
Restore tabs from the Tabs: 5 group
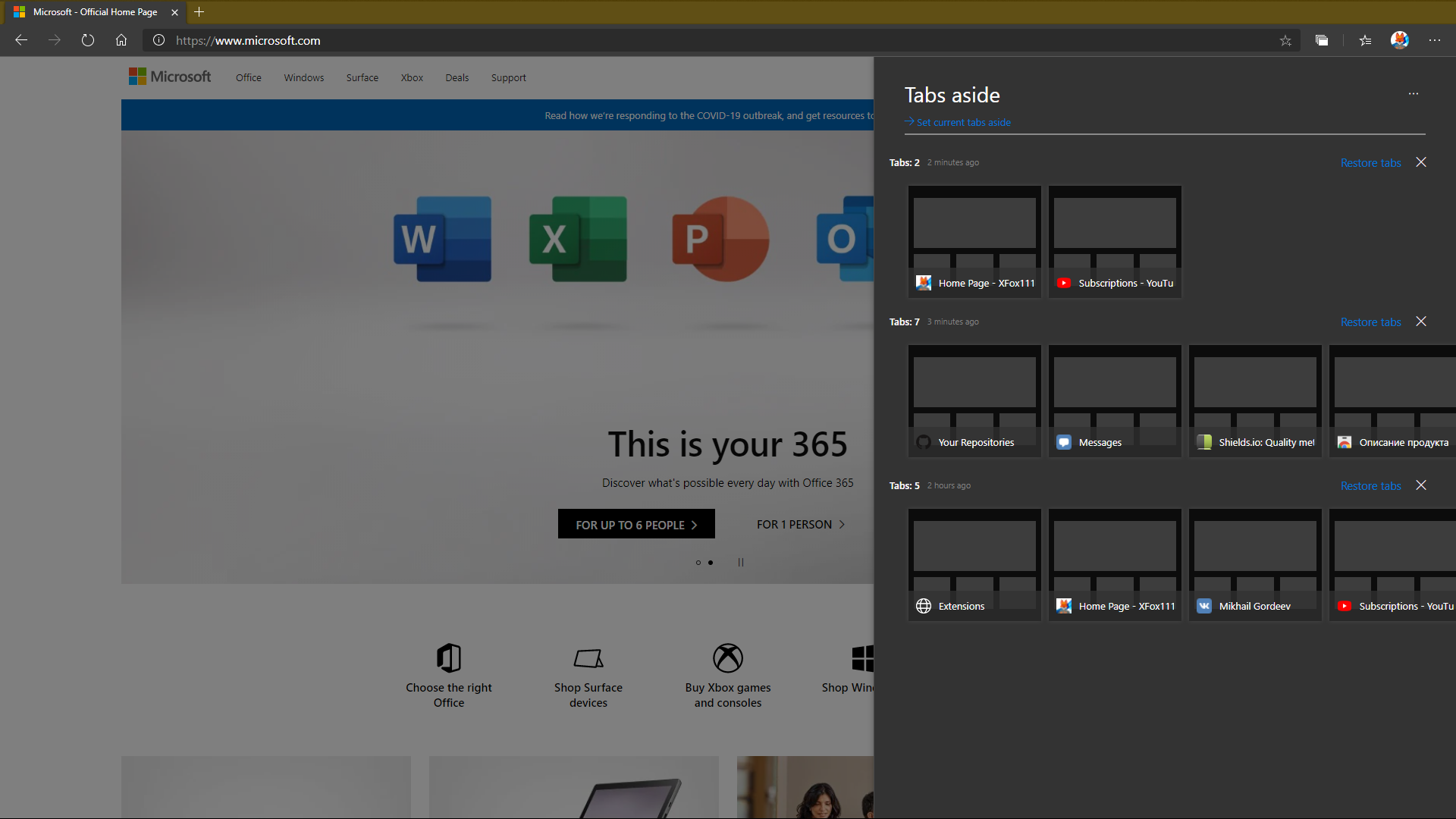pos(1371,486)
